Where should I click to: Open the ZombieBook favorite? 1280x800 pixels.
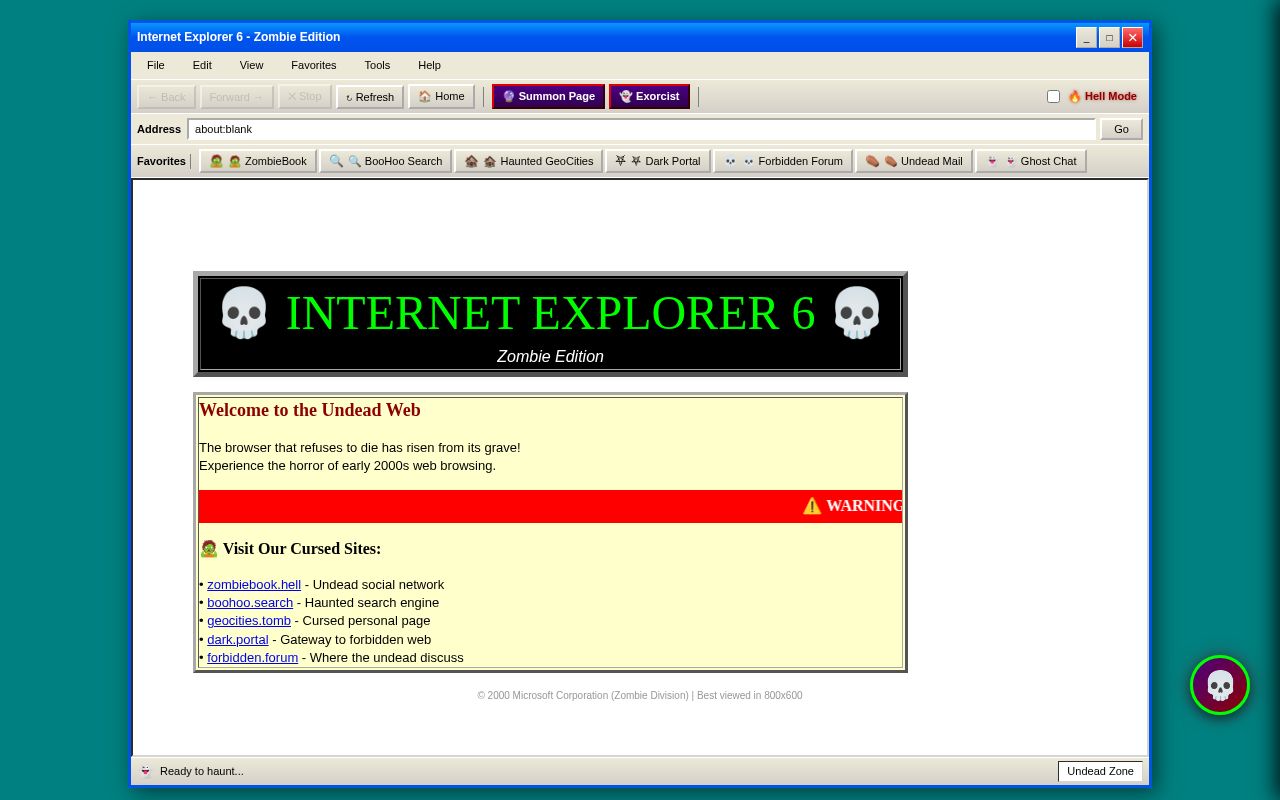tap(258, 161)
